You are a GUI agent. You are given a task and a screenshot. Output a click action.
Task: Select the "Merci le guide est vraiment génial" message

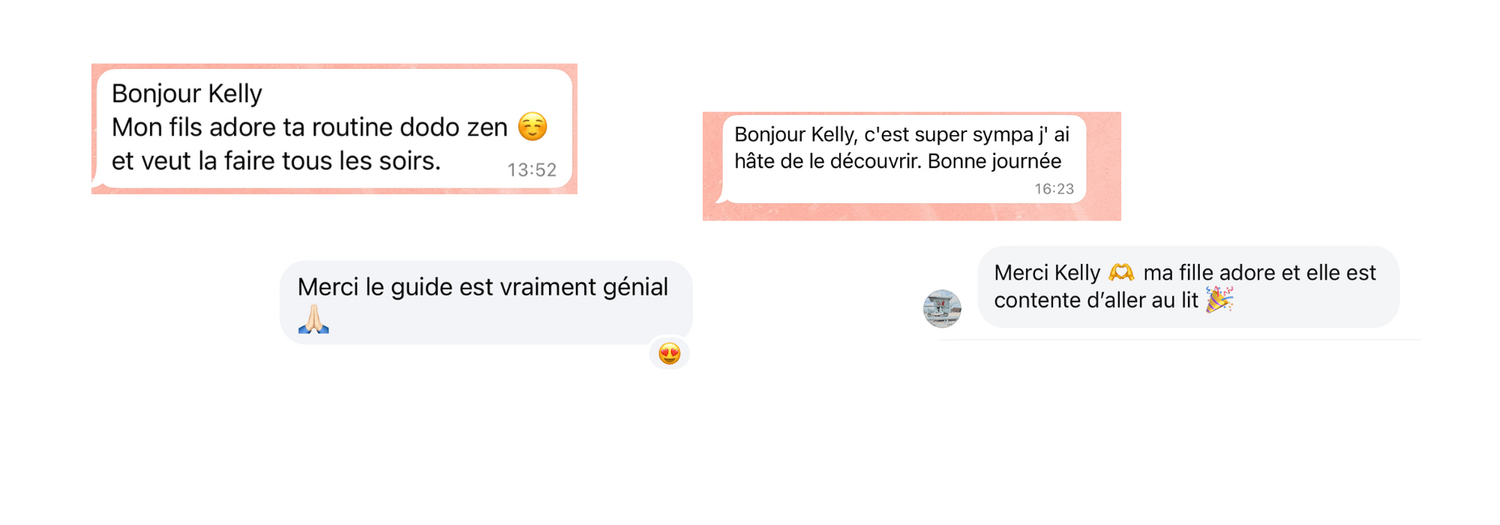point(483,288)
